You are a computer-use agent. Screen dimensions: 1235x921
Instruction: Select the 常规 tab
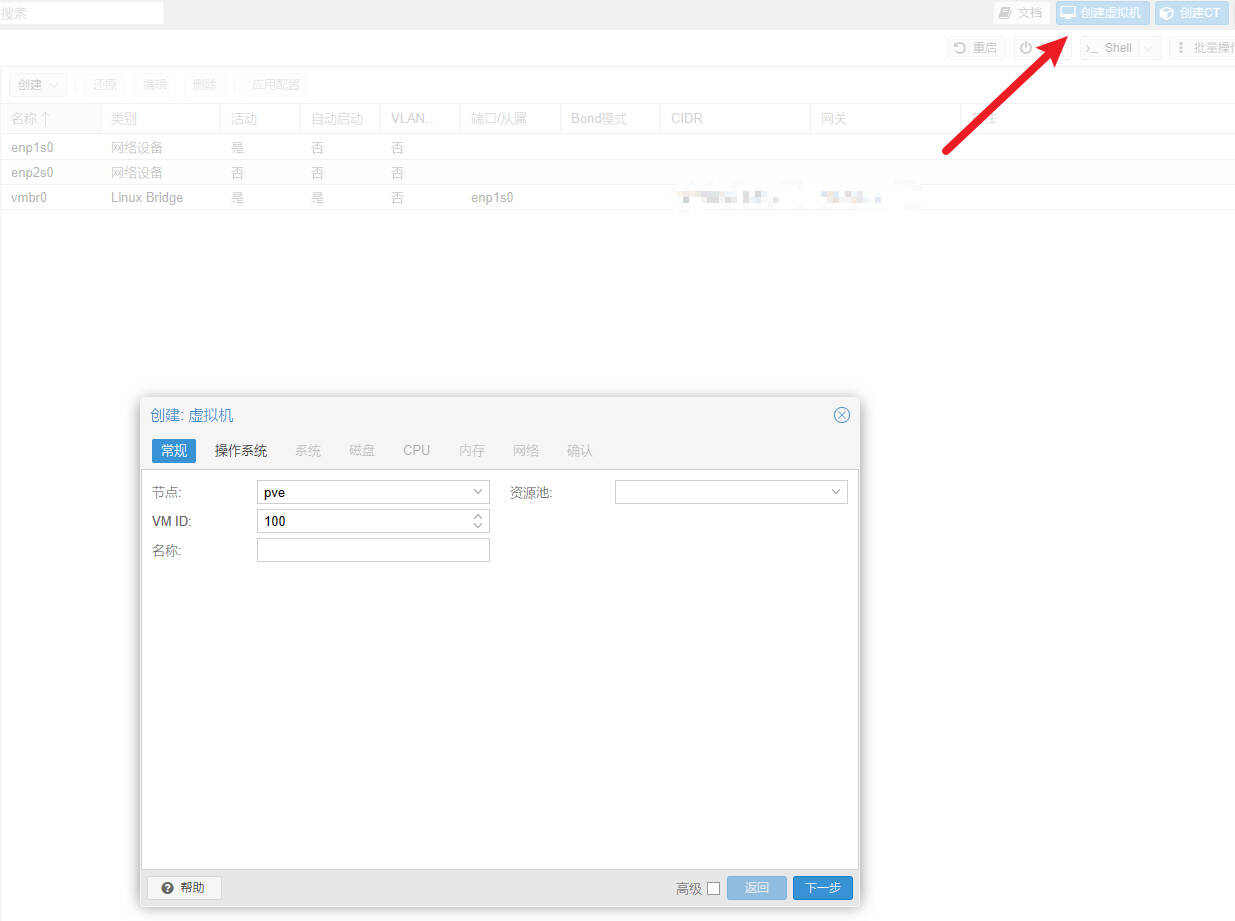point(174,451)
